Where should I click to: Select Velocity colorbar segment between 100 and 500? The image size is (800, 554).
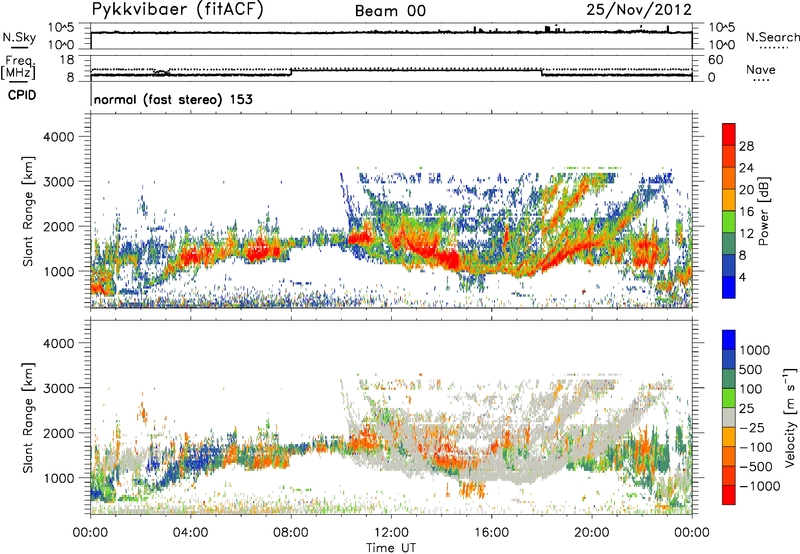point(729,379)
